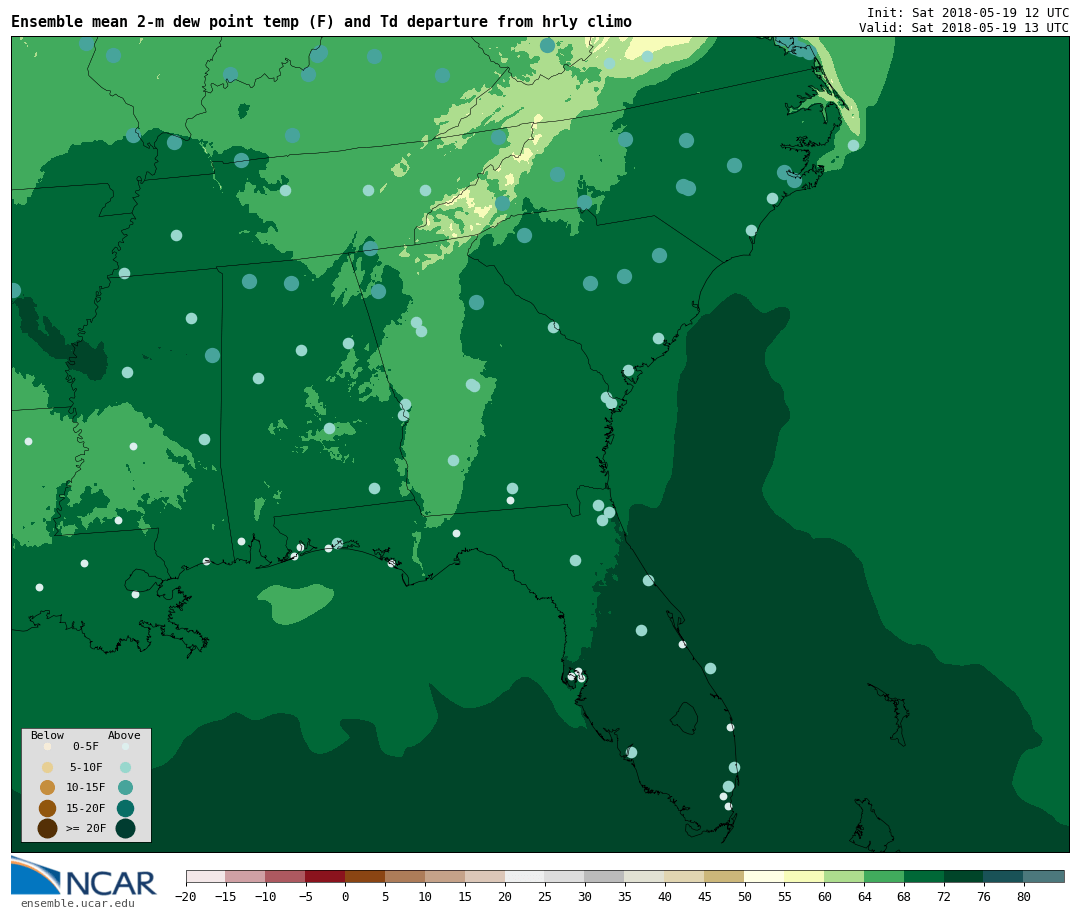Click the 60 to 64 light green segment
Viewport: 1080px width, 915px height.
(845, 876)
